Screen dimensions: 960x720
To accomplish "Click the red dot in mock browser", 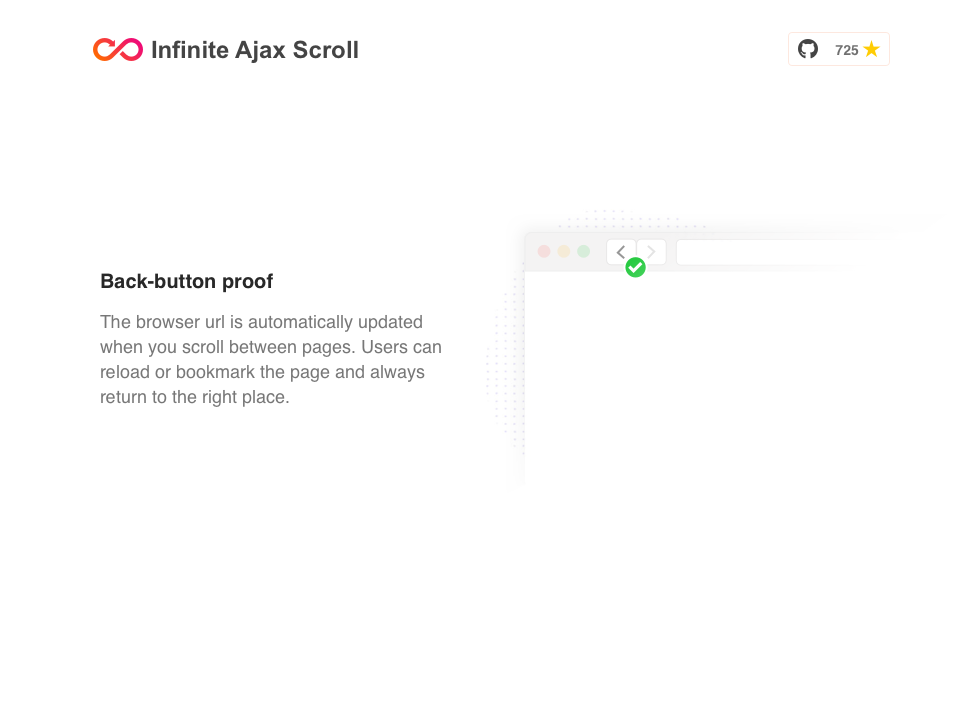I will 544,251.
